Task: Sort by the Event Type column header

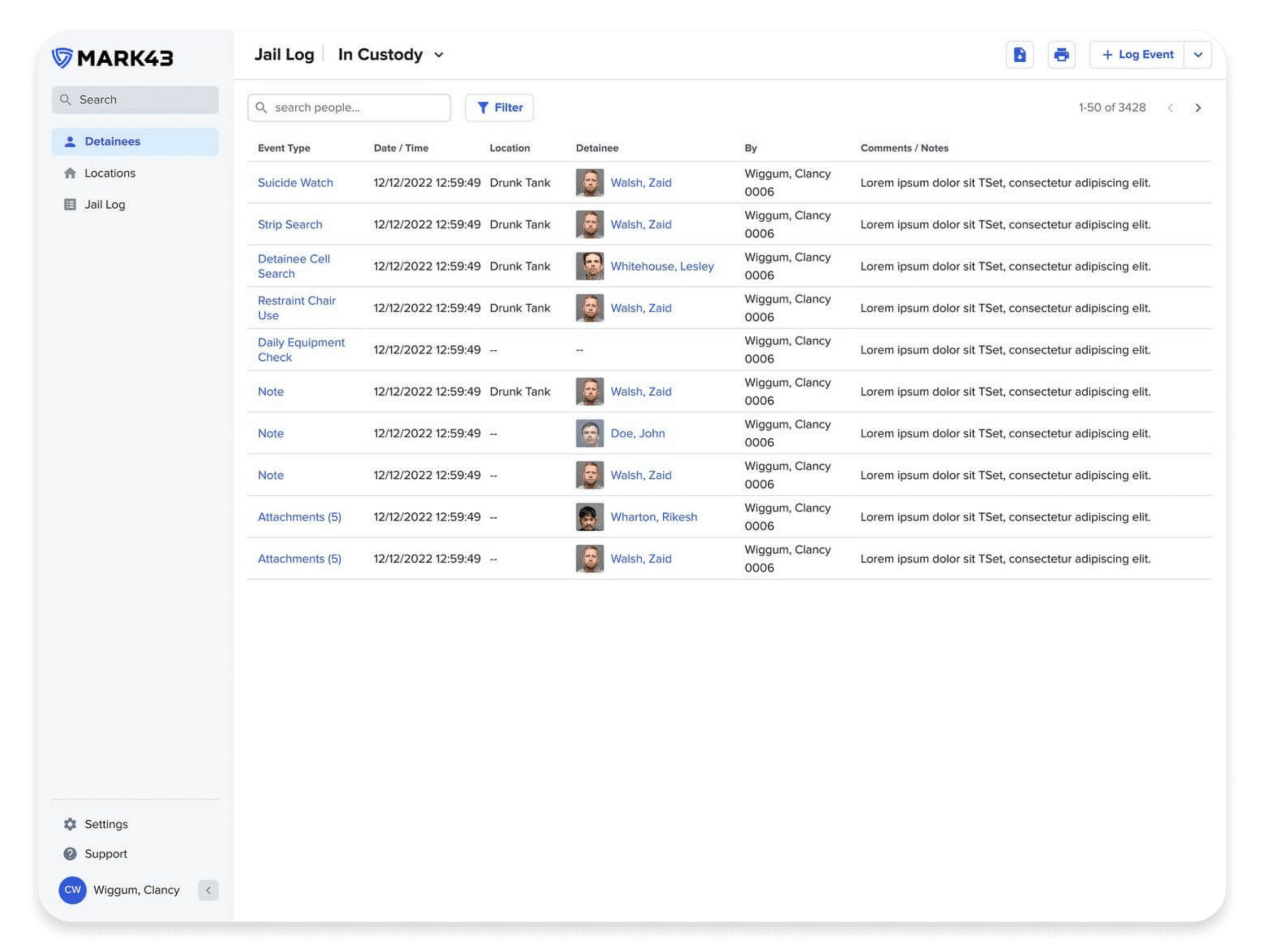Action: point(284,148)
